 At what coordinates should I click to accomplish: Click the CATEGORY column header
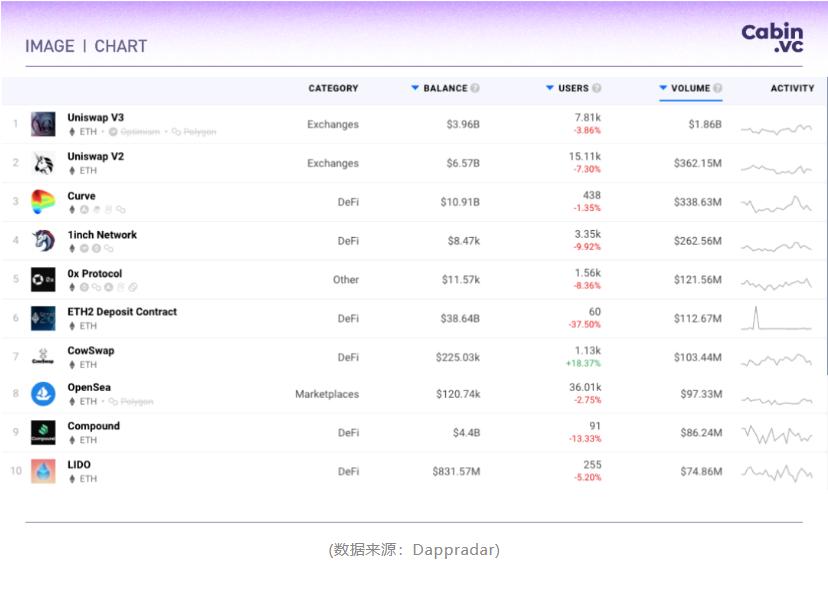click(333, 88)
